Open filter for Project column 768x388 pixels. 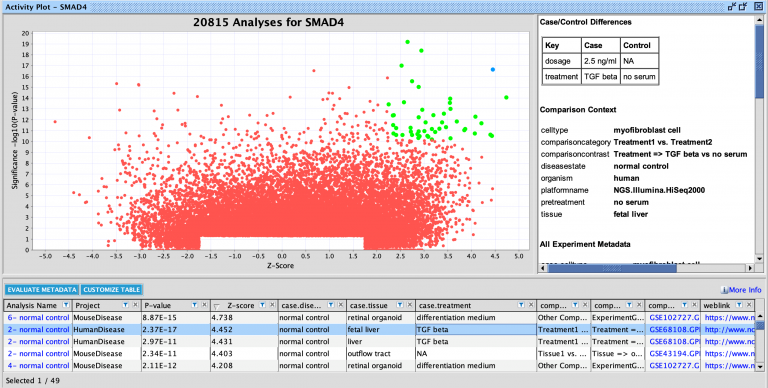point(125,305)
